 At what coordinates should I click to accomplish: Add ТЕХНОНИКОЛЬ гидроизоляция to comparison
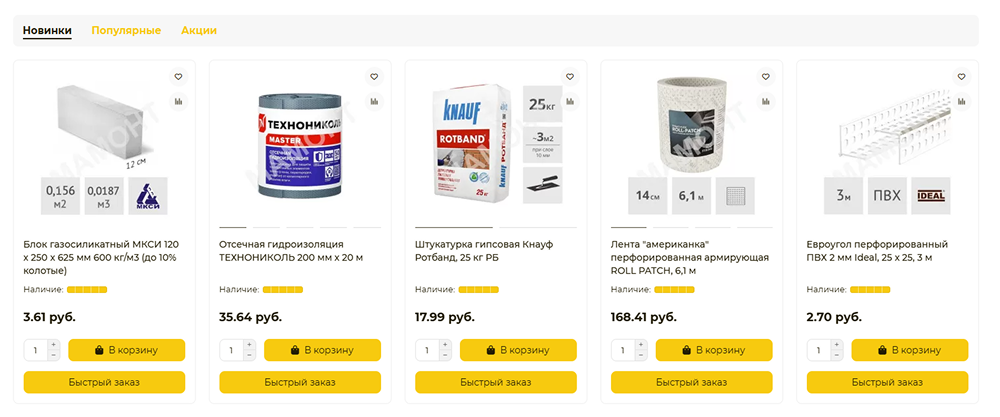[x=374, y=101]
